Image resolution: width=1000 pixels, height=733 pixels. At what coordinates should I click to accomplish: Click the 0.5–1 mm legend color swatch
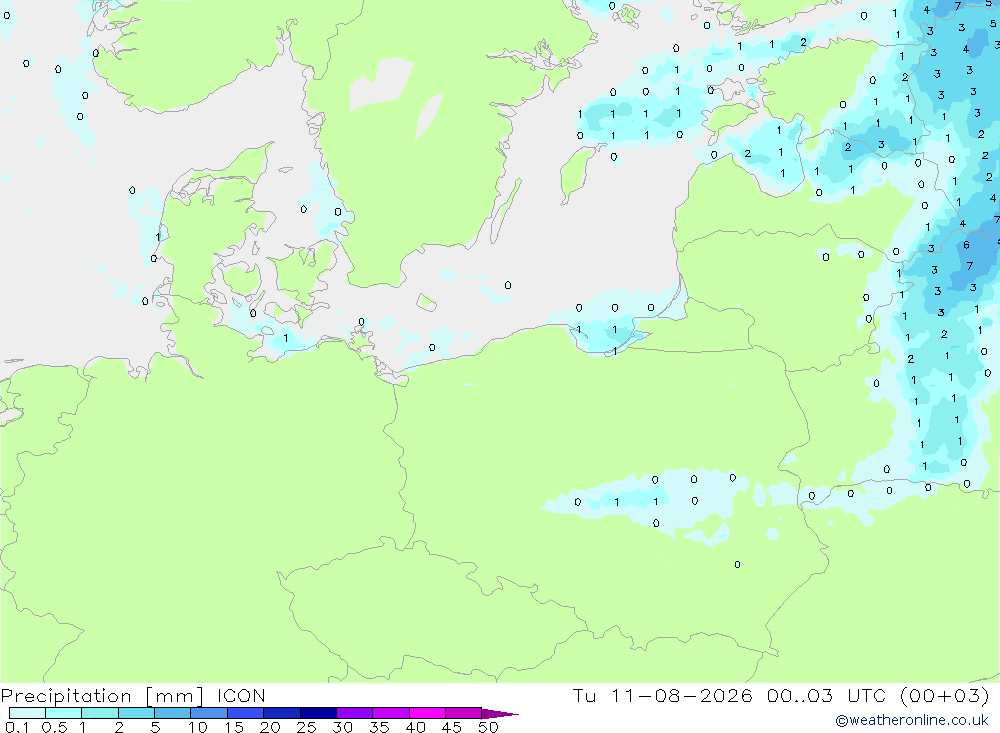point(64,713)
